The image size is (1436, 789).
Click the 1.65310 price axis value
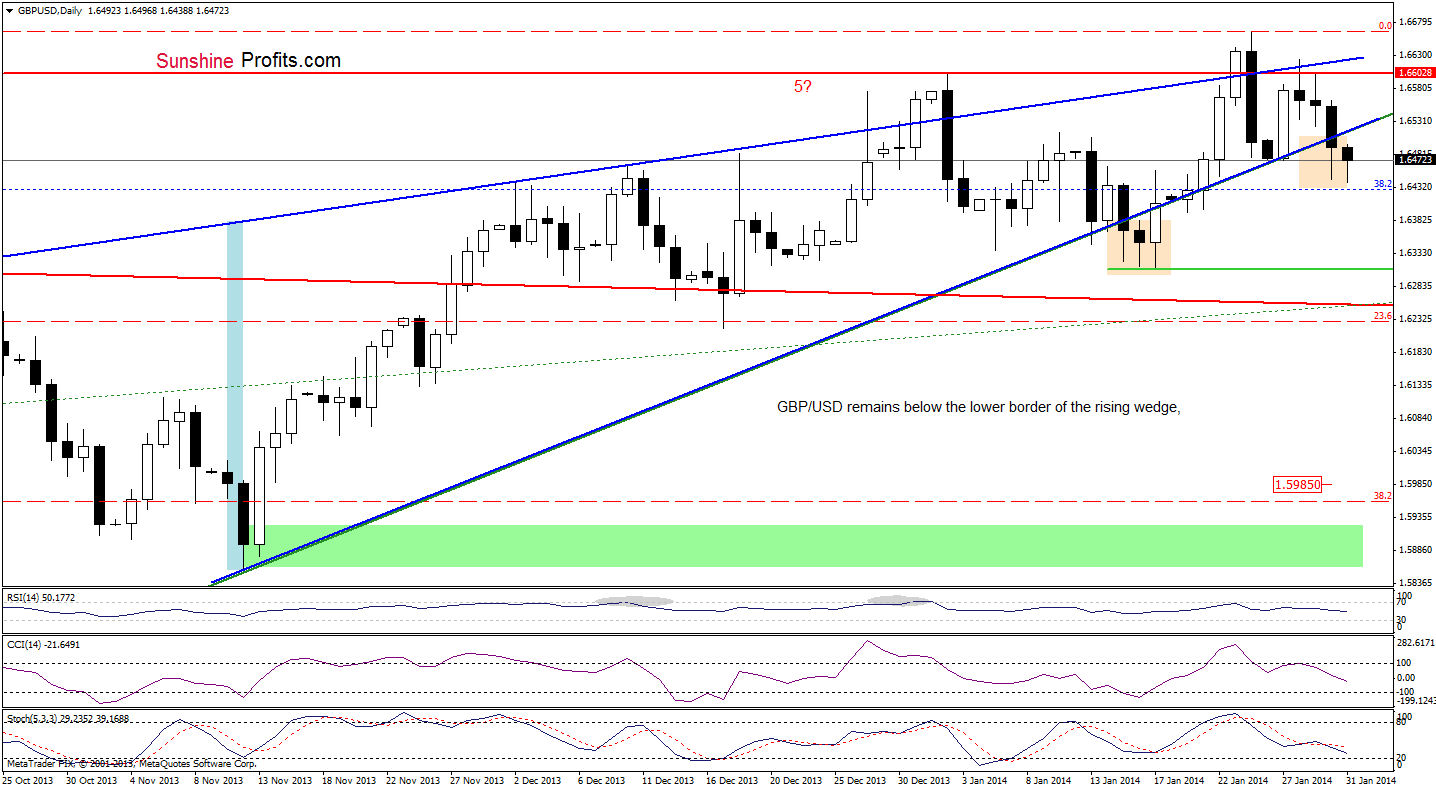(1415, 120)
